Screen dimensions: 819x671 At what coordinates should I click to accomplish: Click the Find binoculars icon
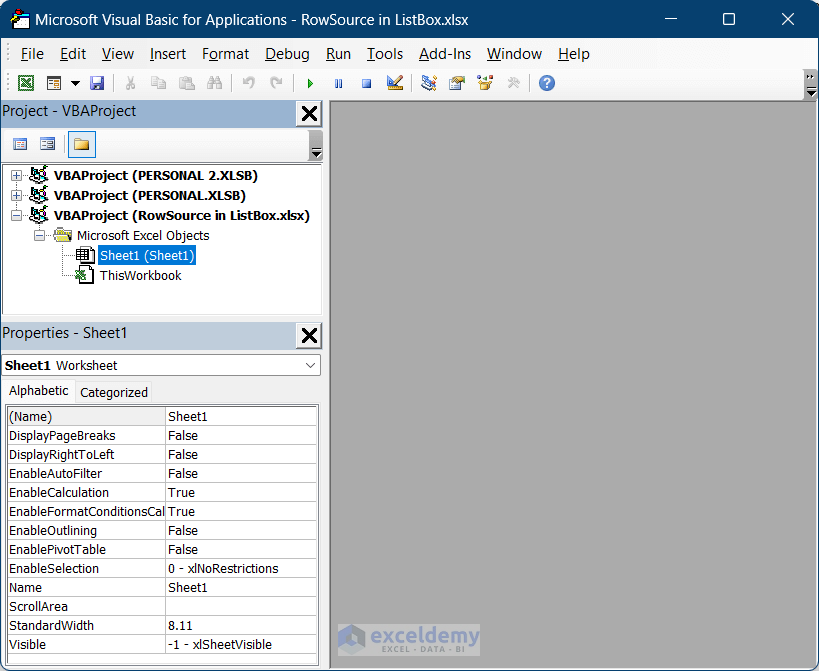[215, 83]
